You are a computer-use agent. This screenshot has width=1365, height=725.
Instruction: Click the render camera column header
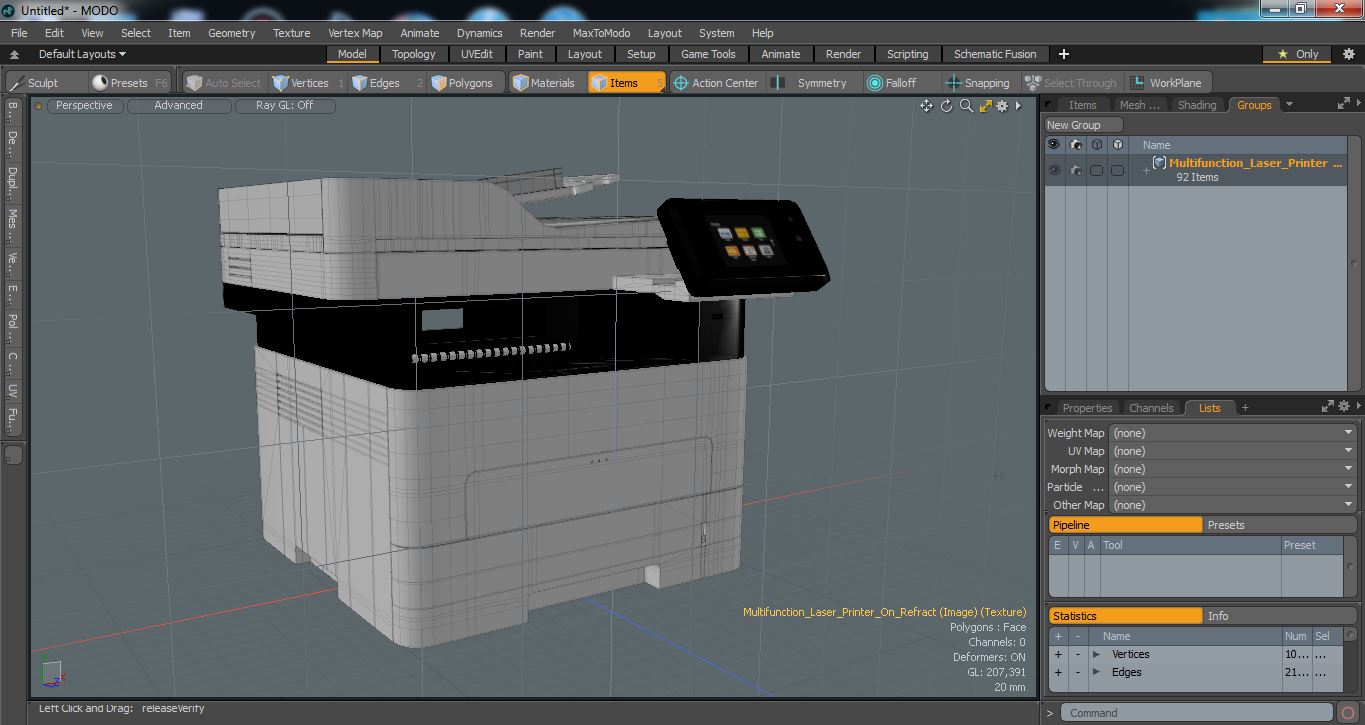[1075, 145]
